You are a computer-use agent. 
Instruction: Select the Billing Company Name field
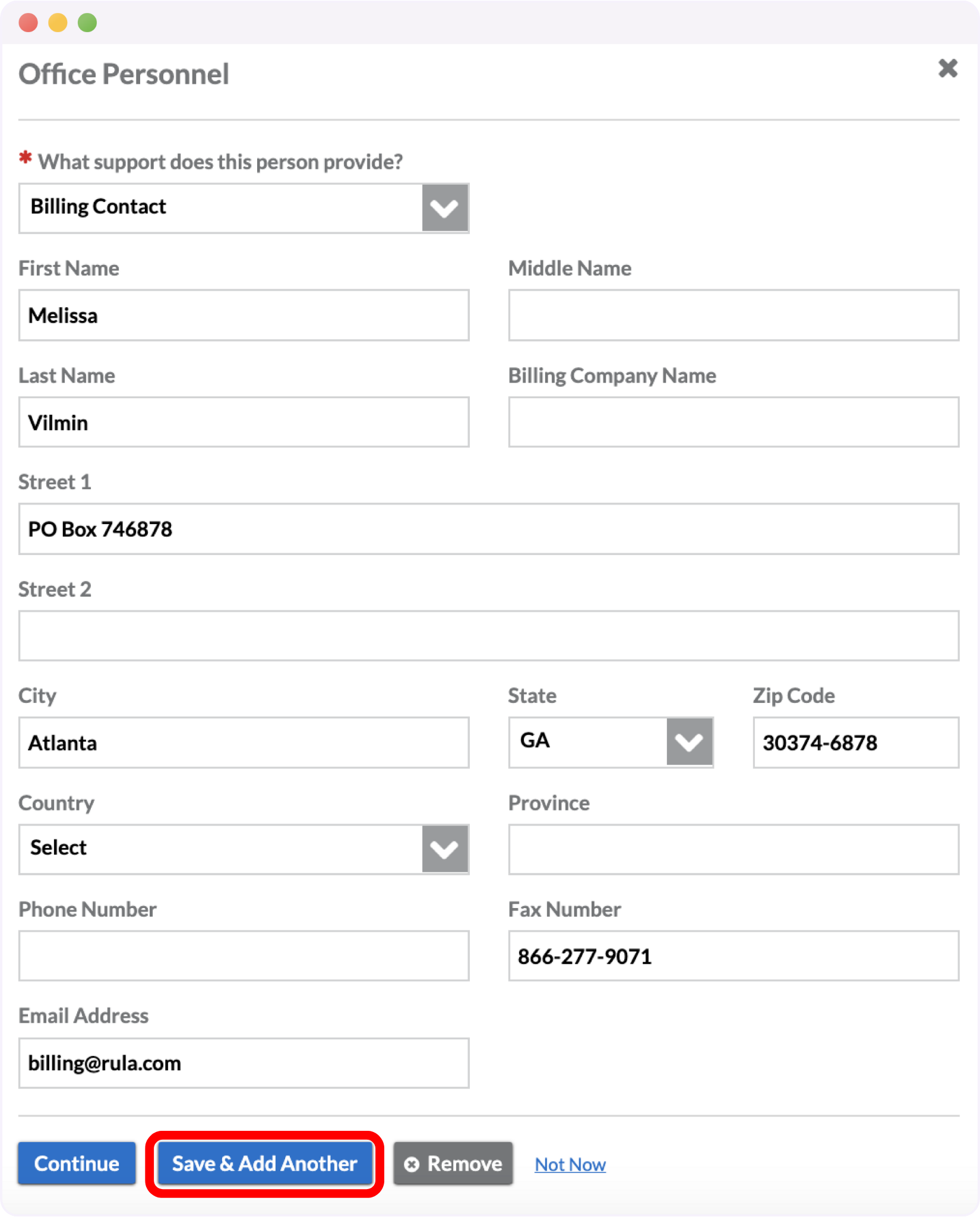733,423
